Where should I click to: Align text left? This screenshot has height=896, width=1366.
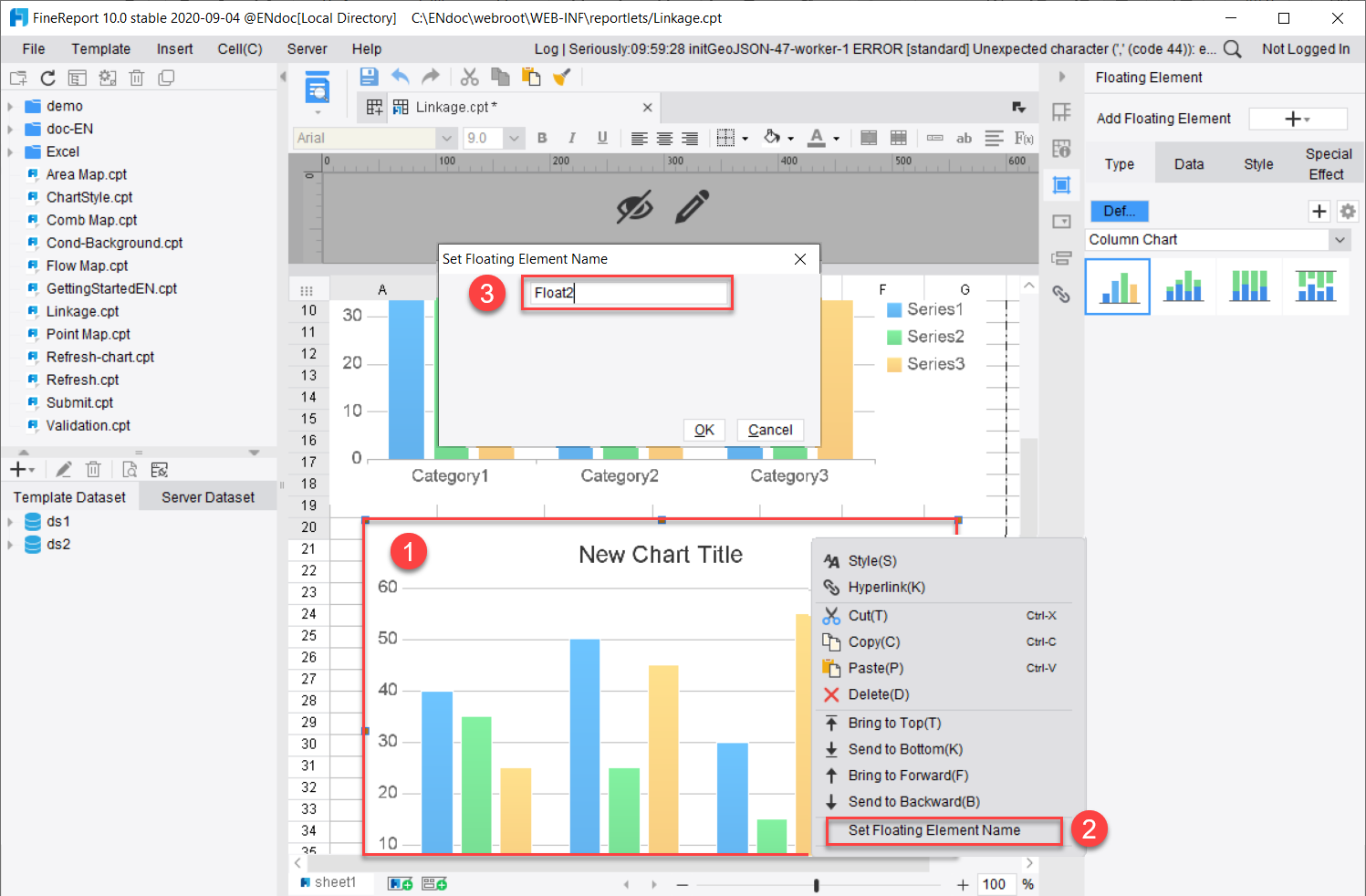pyautogui.click(x=640, y=138)
